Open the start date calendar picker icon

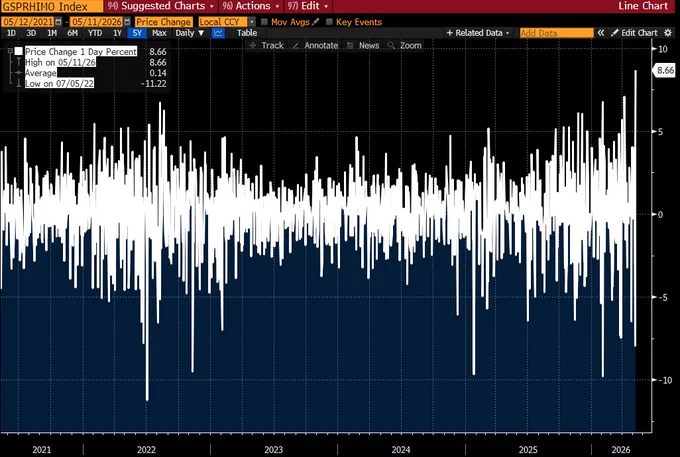59,22
